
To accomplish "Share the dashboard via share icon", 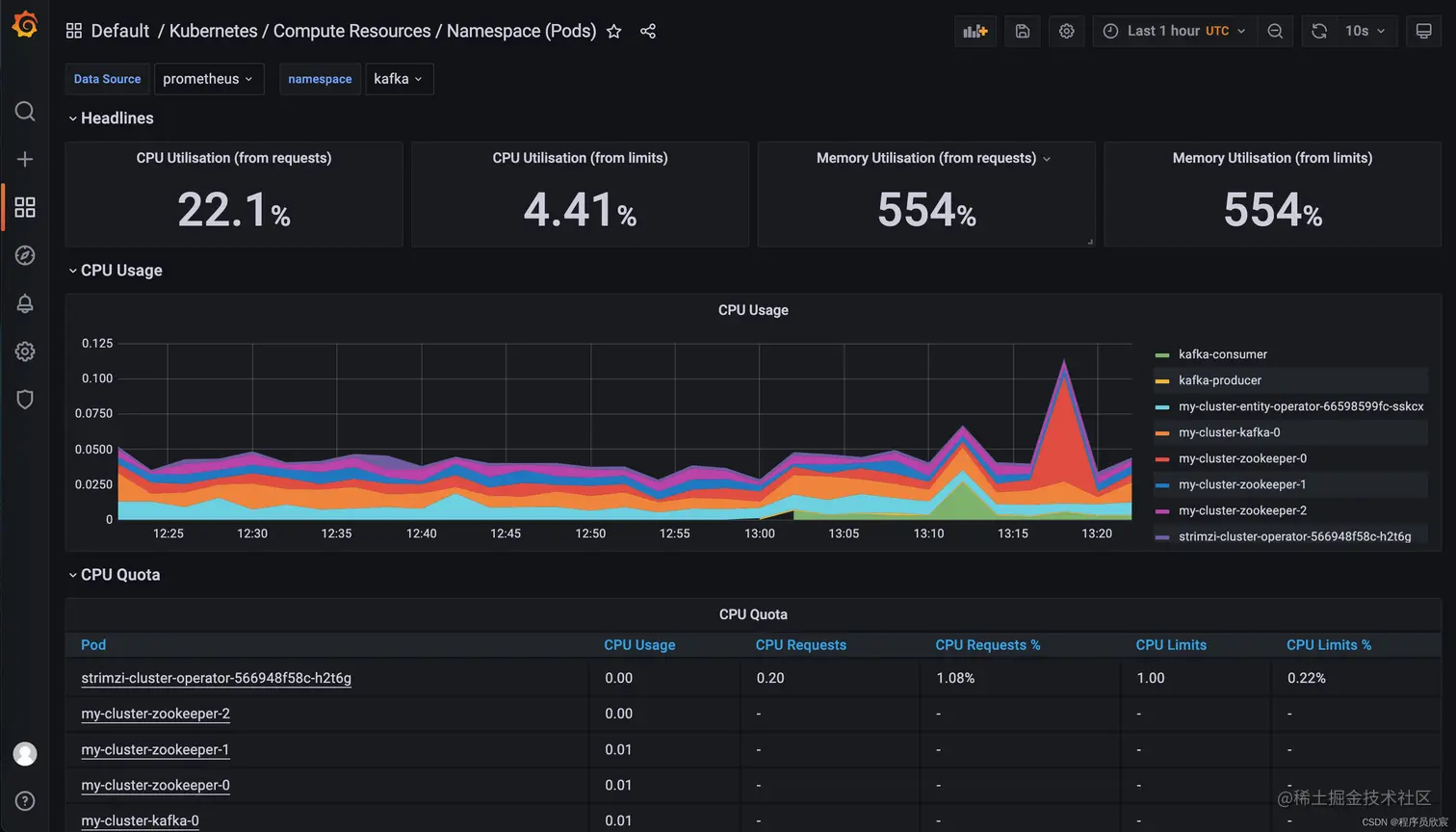I will pyautogui.click(x=648, y=31).
